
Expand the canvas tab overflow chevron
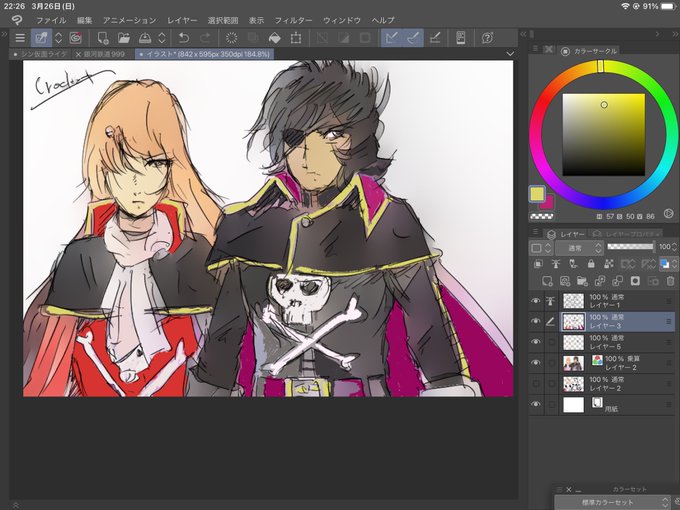[510, 54]
